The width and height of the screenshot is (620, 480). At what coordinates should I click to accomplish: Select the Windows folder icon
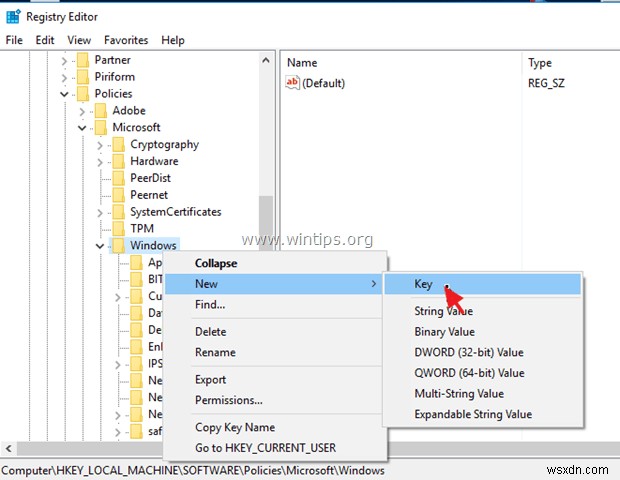[119, 246]
